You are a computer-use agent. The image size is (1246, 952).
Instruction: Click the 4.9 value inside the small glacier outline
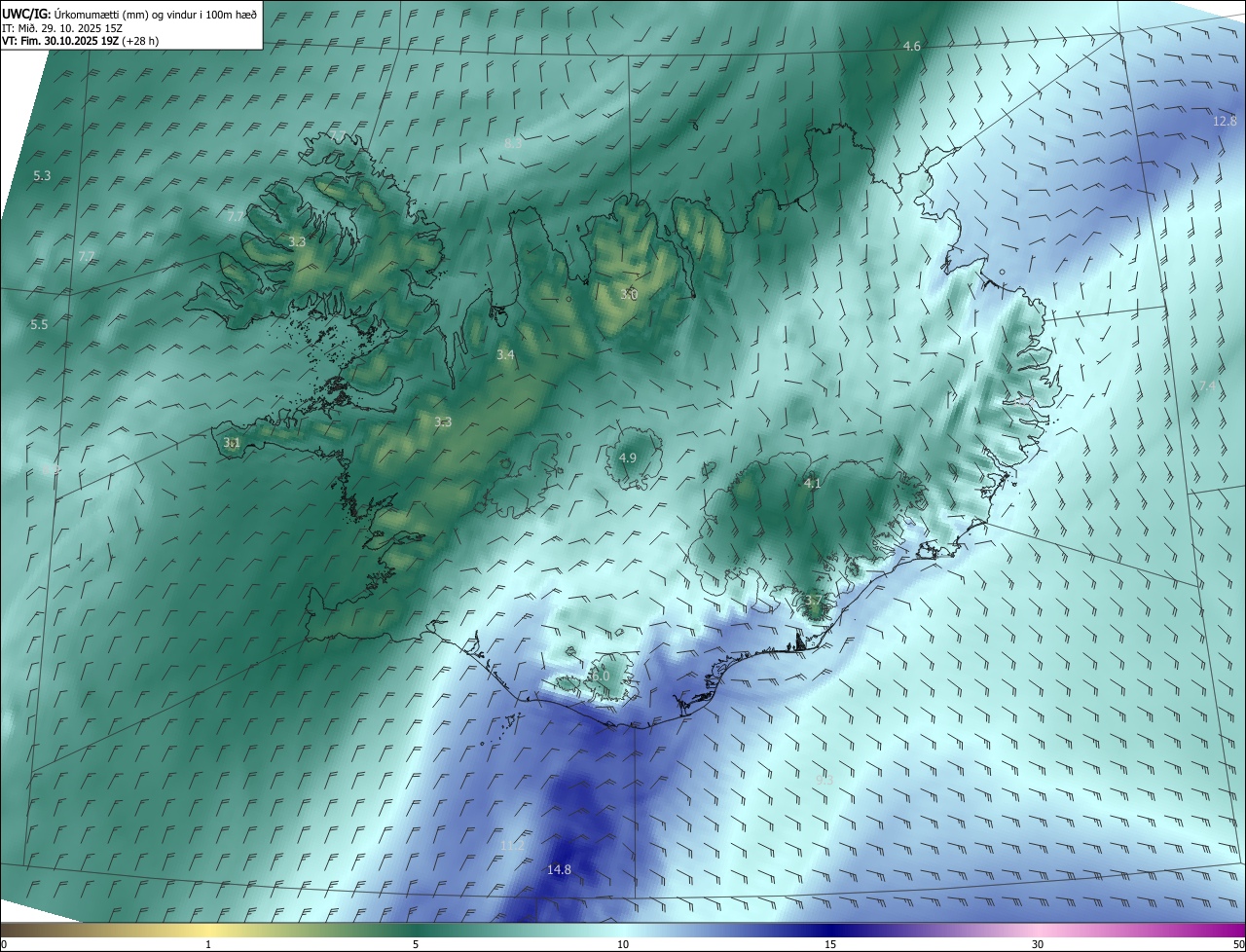pos(628,458)
